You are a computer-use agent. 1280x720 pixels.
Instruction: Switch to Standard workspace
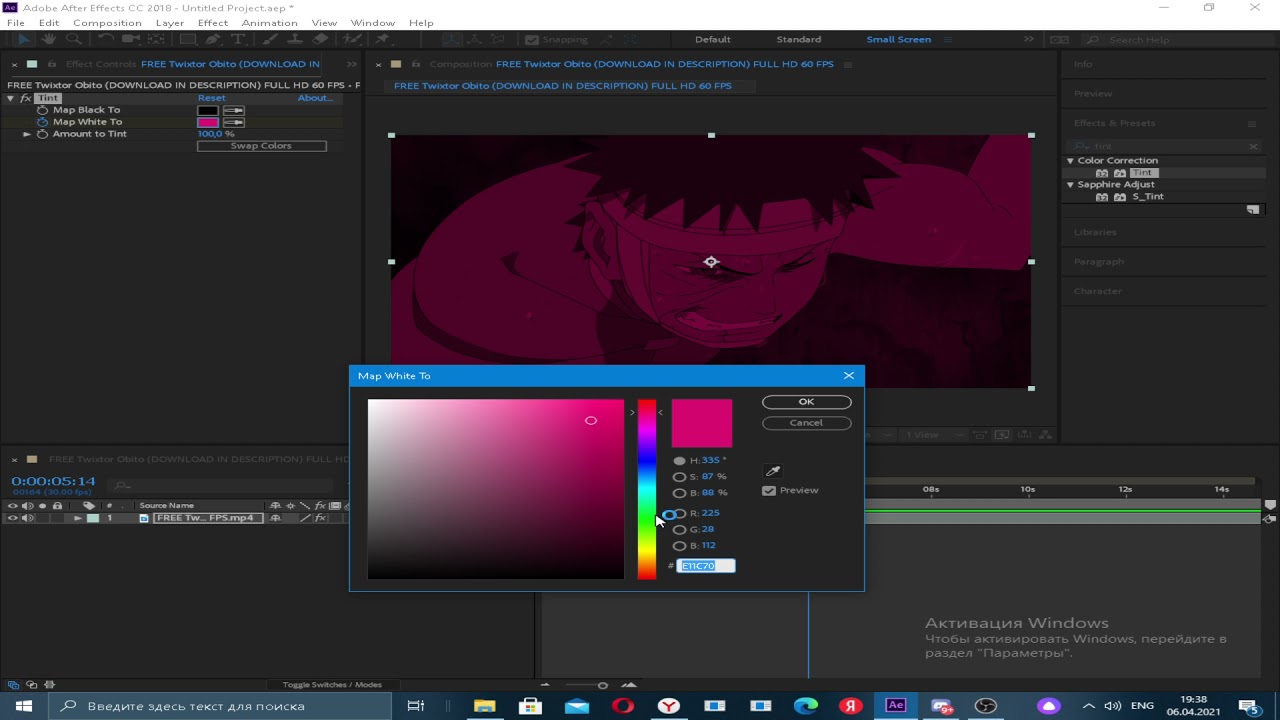tap(799, 39)
